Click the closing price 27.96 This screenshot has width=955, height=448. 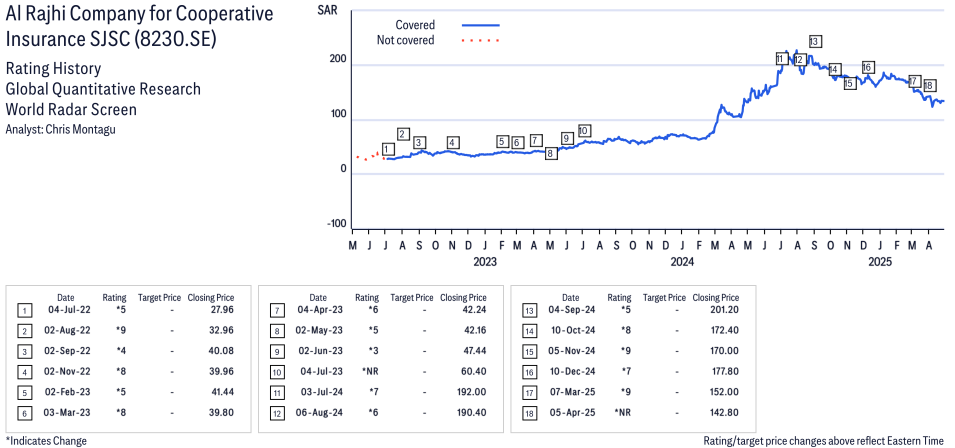coord(222,310)
